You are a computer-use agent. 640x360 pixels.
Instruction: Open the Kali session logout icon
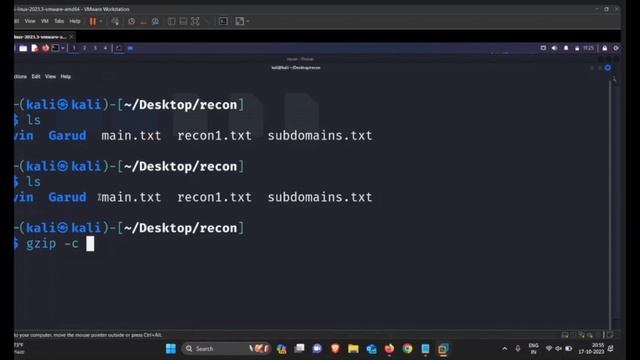(616, 48)
